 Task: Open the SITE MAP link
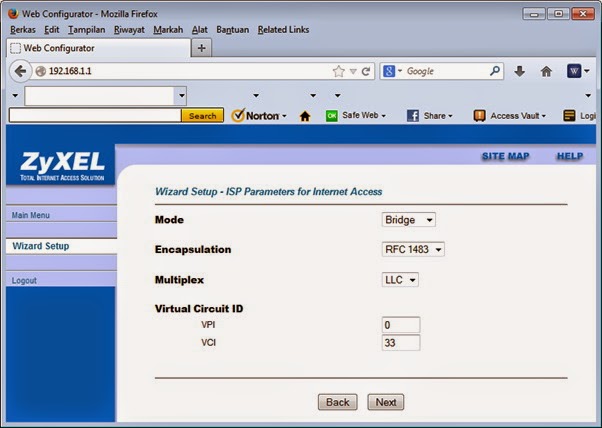point(506,156)
